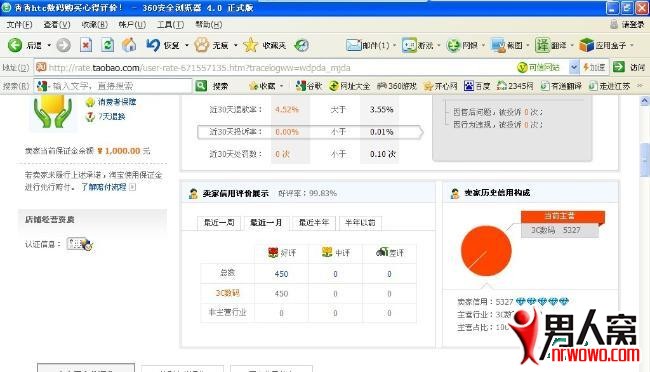
Task: Show more bookmarks overflow chevron
Action: [640, 86]
